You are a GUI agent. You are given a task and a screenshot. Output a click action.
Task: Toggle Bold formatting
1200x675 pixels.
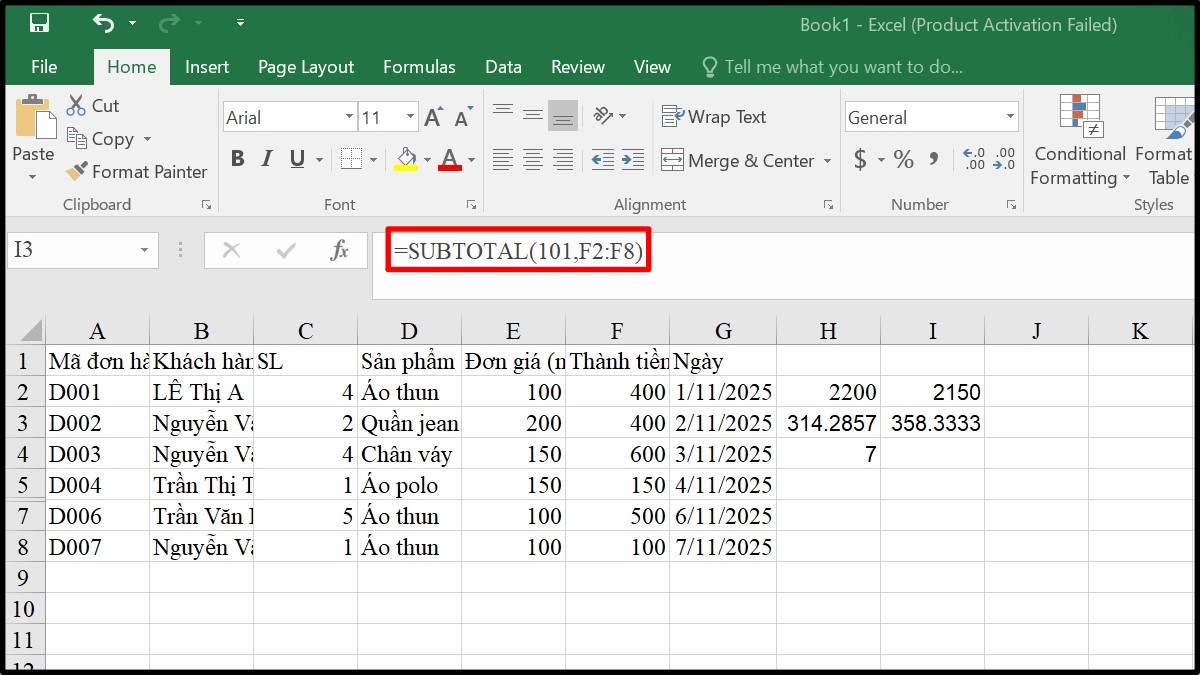[237, 159]
